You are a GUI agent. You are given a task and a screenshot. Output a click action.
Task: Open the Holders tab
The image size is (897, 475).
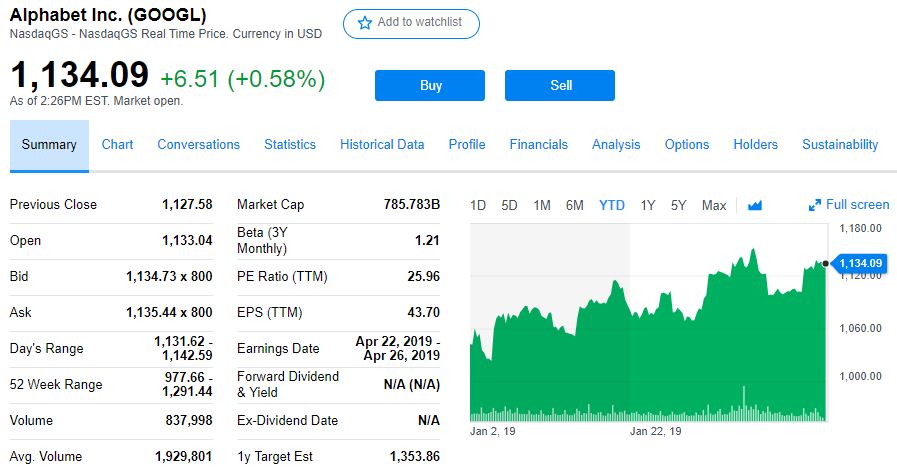point(755,145)
